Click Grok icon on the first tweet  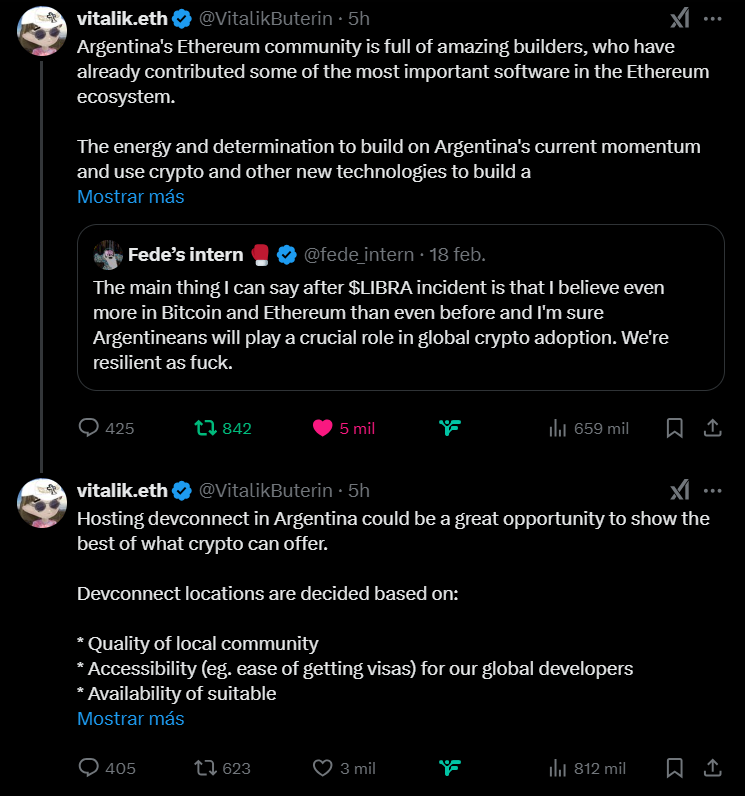pos(679,19)
